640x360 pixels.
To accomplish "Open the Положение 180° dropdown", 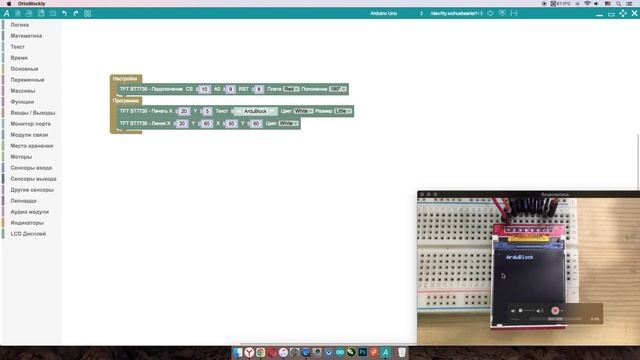I will tap(338, 89).
